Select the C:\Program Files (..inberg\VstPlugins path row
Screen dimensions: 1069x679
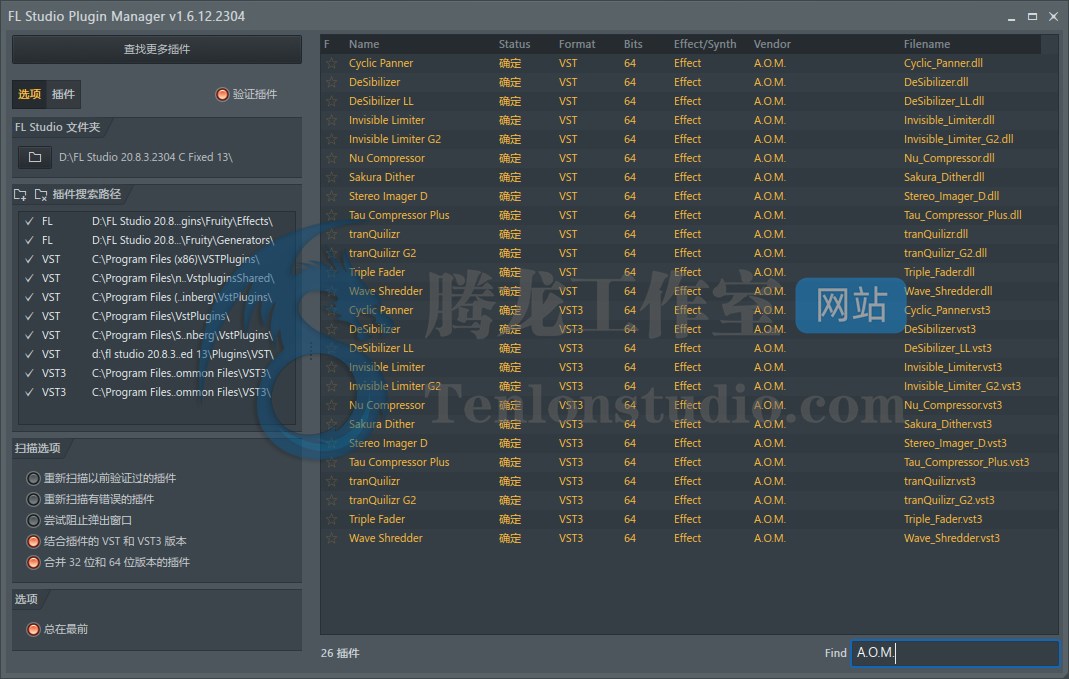point(157,298)
